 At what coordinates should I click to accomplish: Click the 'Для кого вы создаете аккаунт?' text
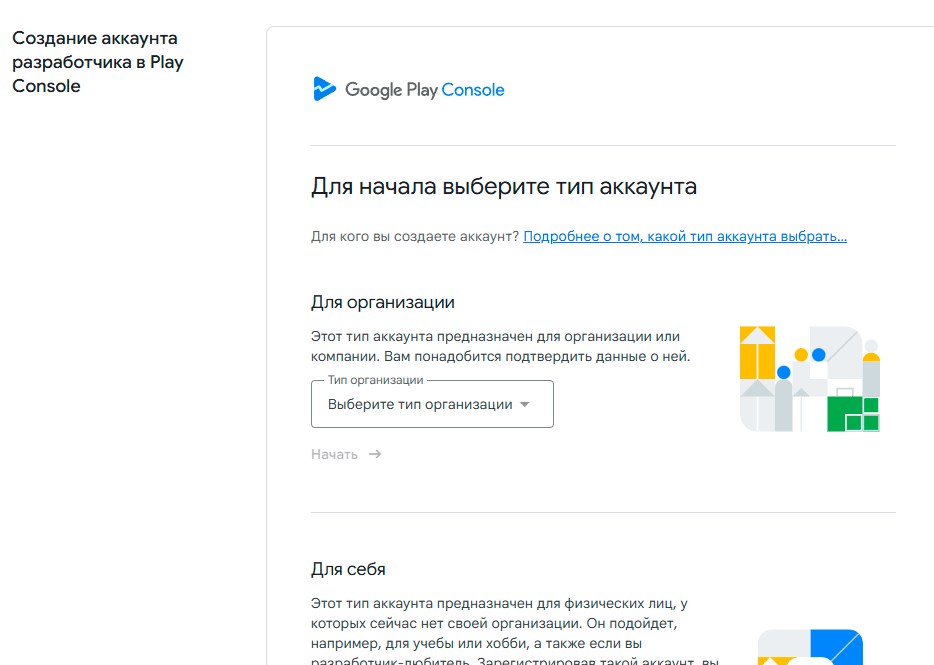[x=415, y=237]
